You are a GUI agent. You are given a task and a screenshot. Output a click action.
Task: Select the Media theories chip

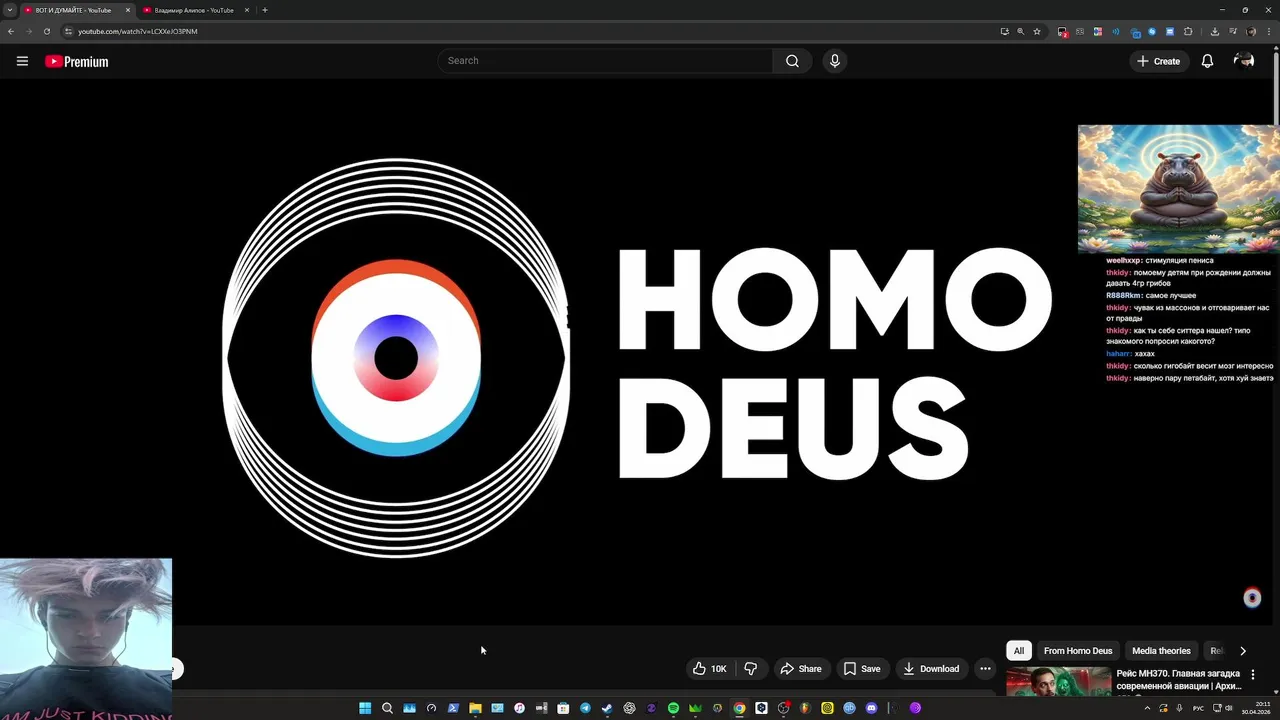pos(1161,651)
